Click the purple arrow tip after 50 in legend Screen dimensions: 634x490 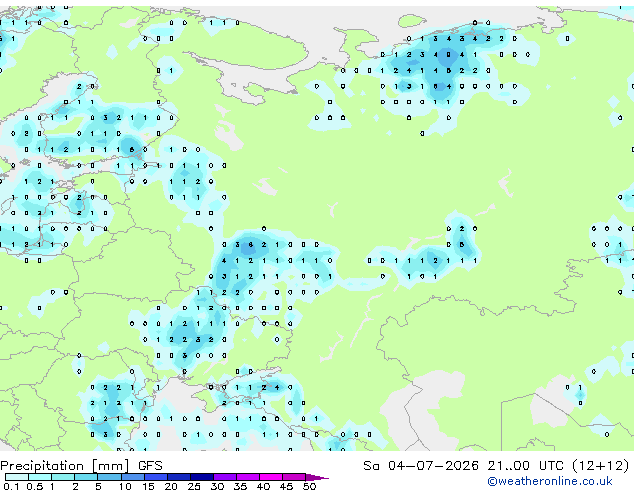(317, 477)
